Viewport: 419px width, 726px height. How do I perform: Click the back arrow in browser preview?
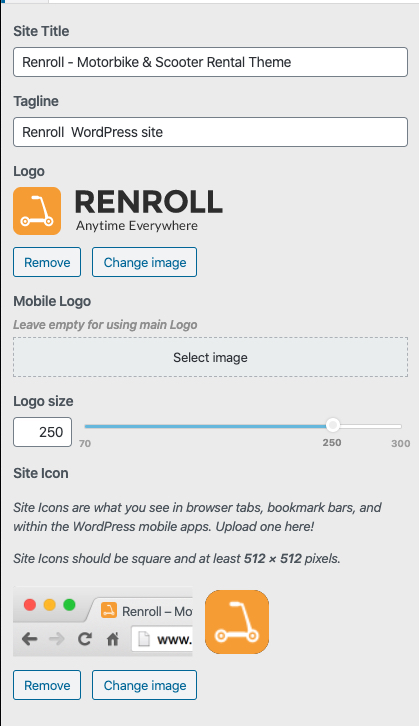click(30, 639)
